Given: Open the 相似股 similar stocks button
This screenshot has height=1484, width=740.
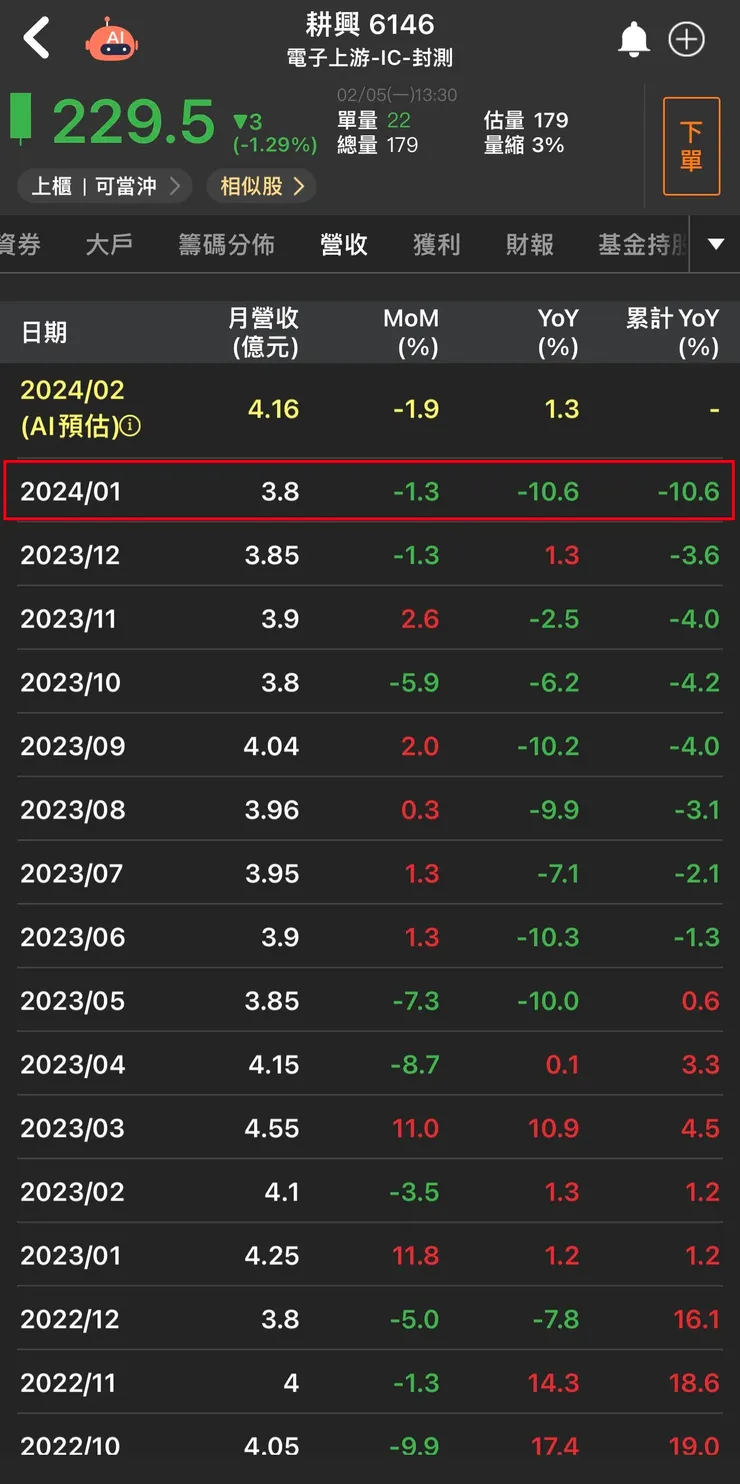Looking at the screenshot, I should tap(262, 186).
